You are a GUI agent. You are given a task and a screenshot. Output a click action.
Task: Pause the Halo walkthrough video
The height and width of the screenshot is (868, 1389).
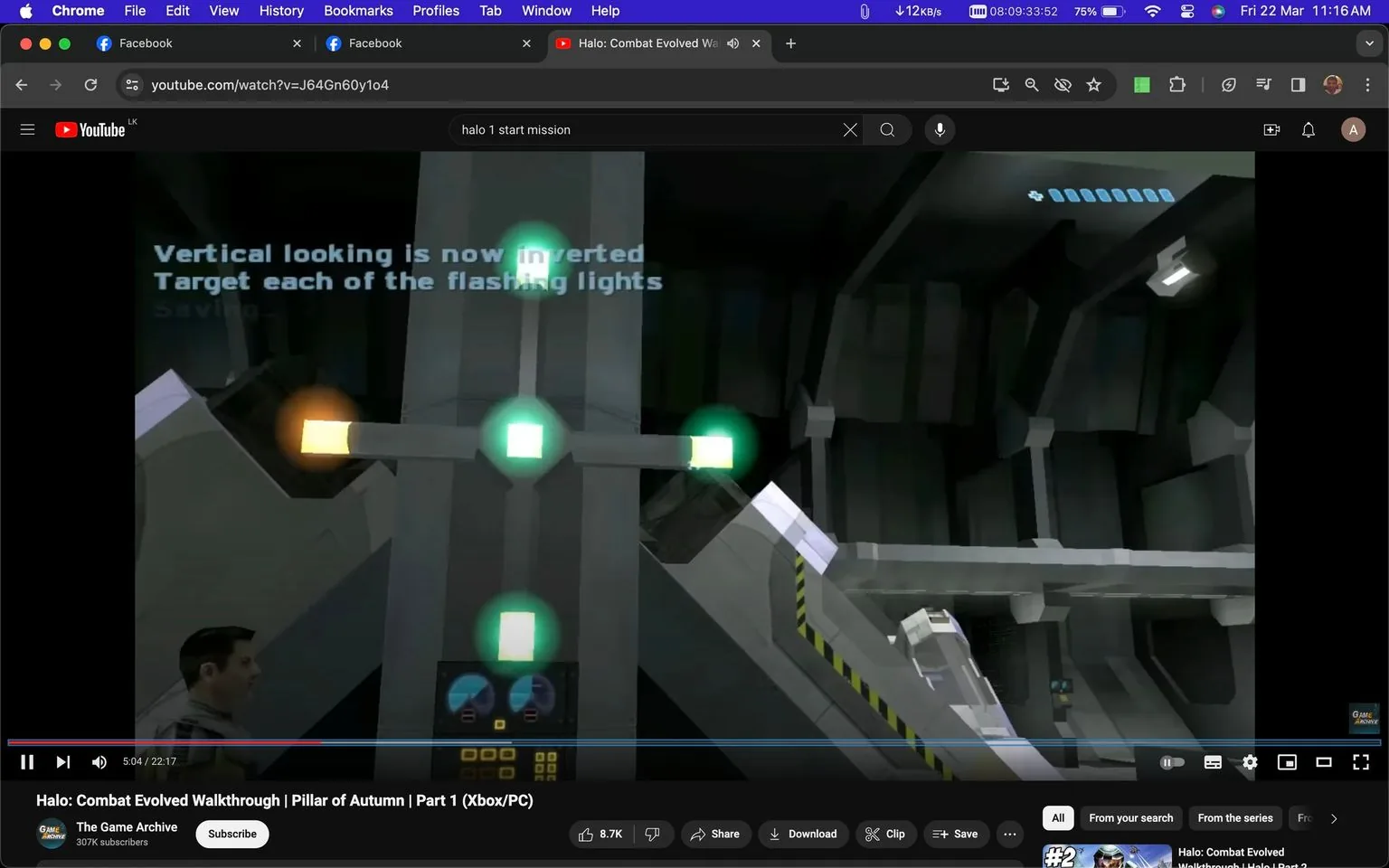[x=26, y=761]
